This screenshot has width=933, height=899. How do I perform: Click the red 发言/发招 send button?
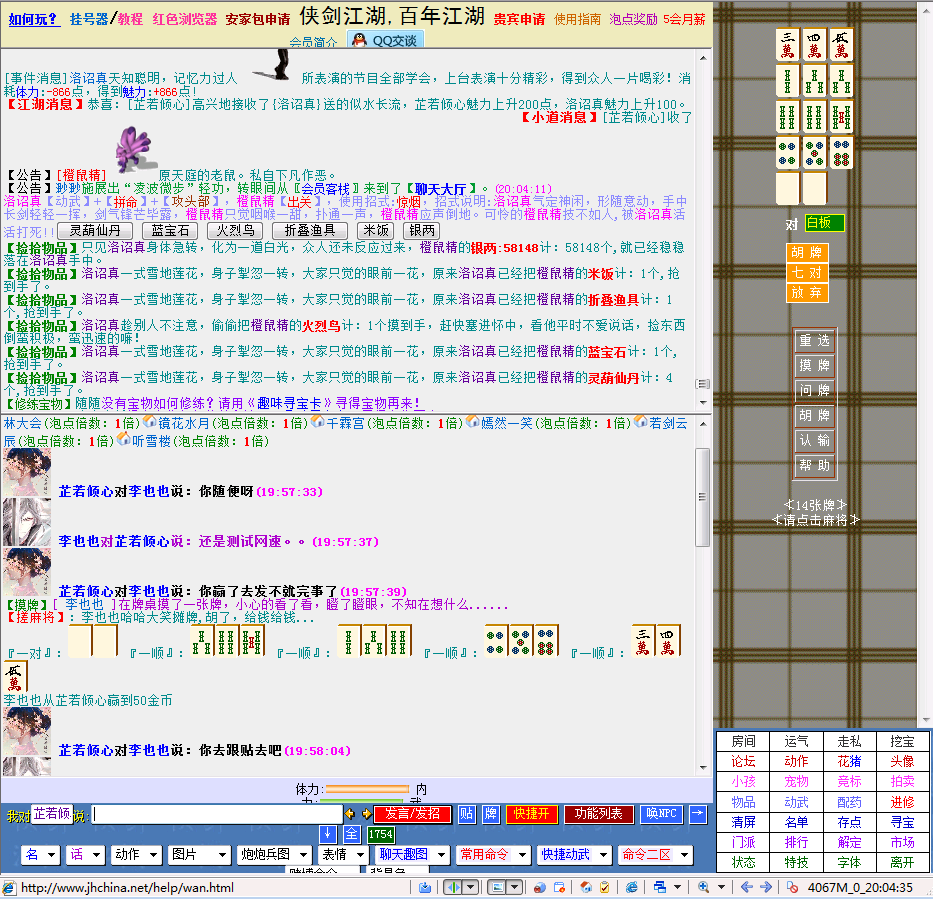(x=412, y=814)
